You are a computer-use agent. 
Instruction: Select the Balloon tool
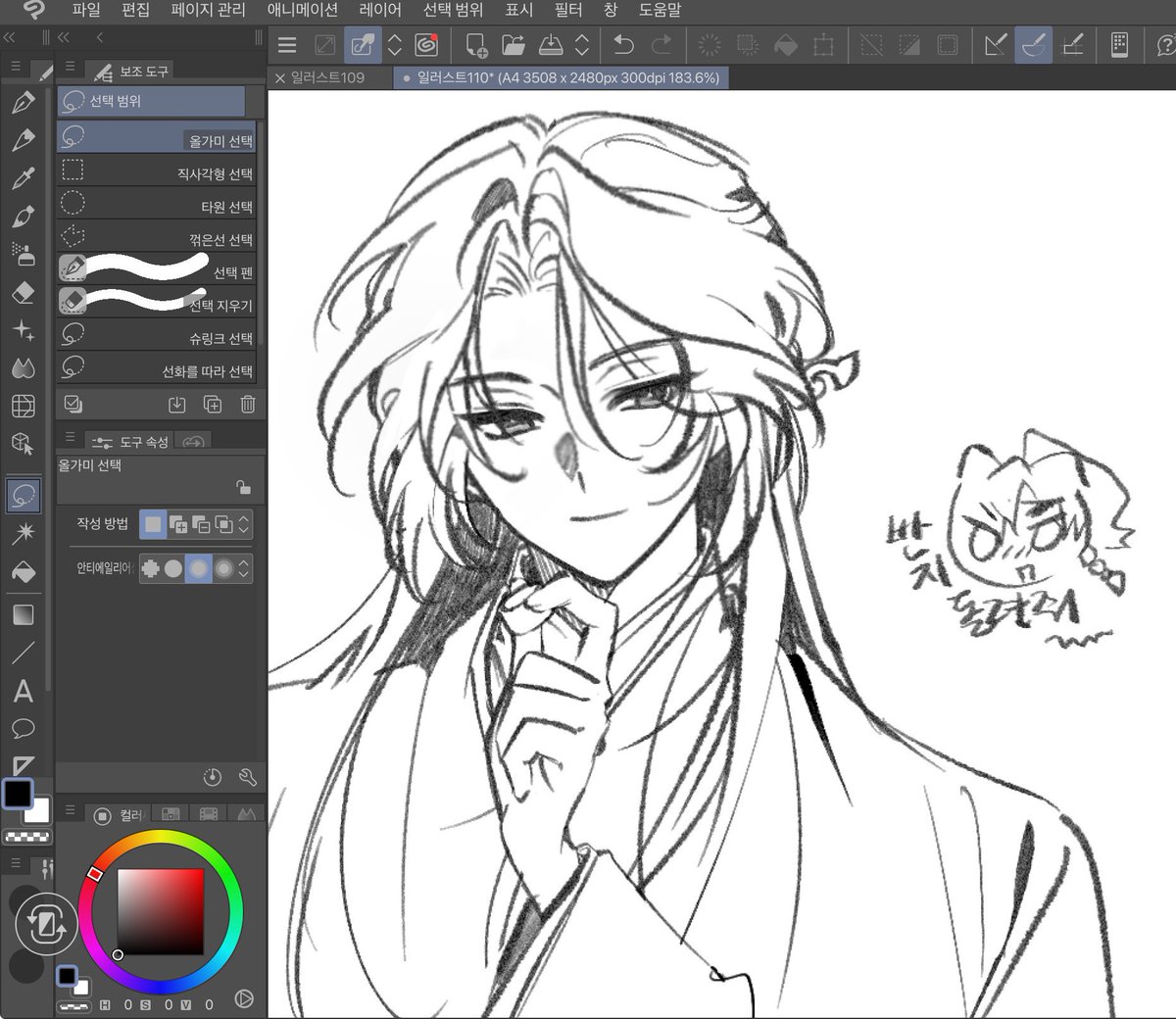[x=24, y=729]
